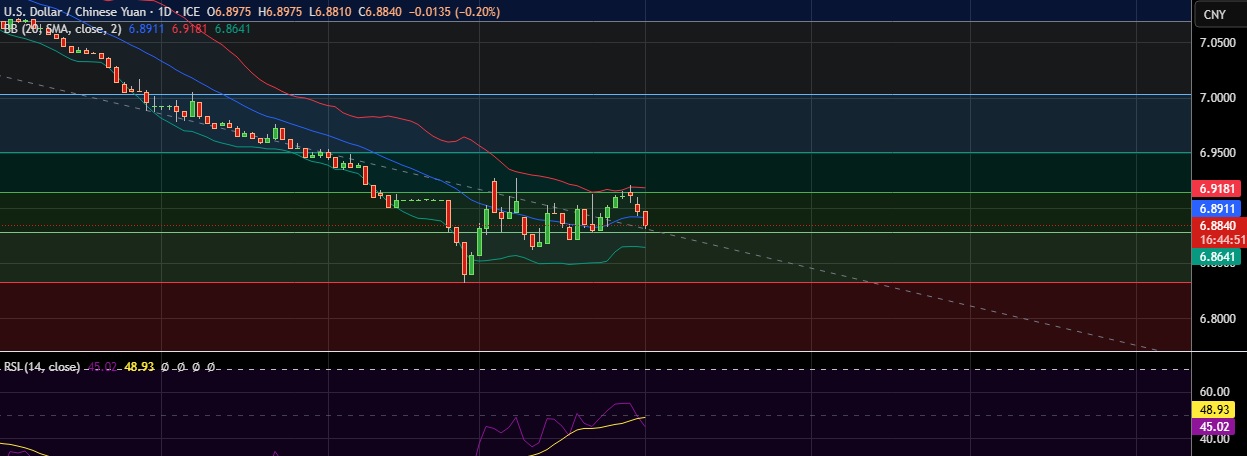Select the RSI (14, close) indicator legend

(x=41, y=367)
